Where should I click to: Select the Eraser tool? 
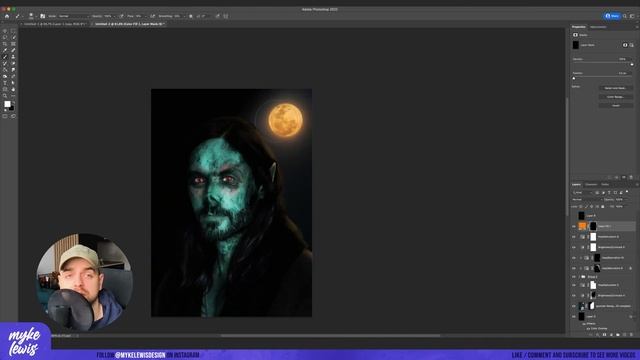13,63
